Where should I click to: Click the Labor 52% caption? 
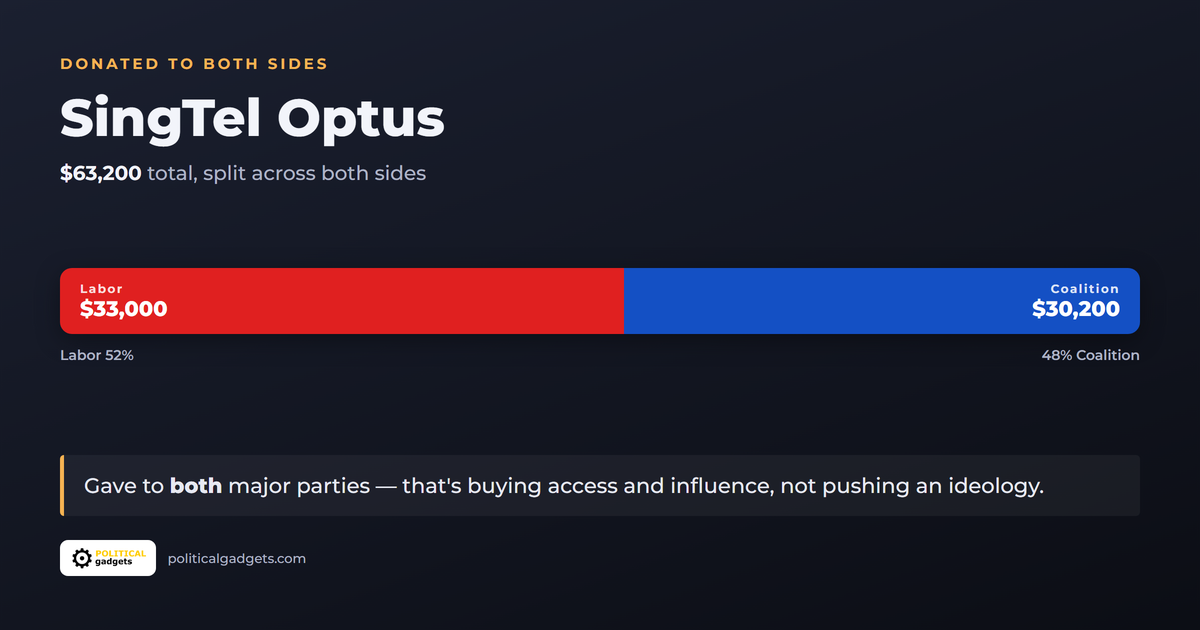(x=97, y=355)
